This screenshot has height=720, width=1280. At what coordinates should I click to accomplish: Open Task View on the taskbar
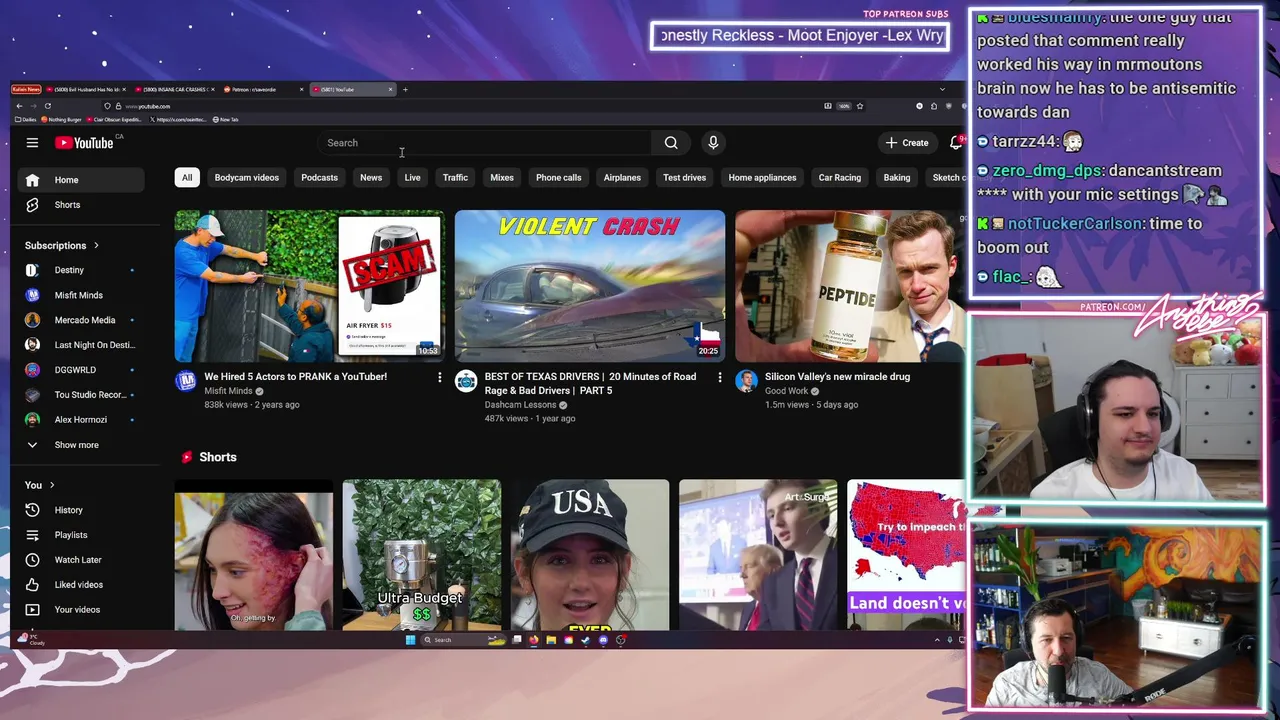(517, 639)
